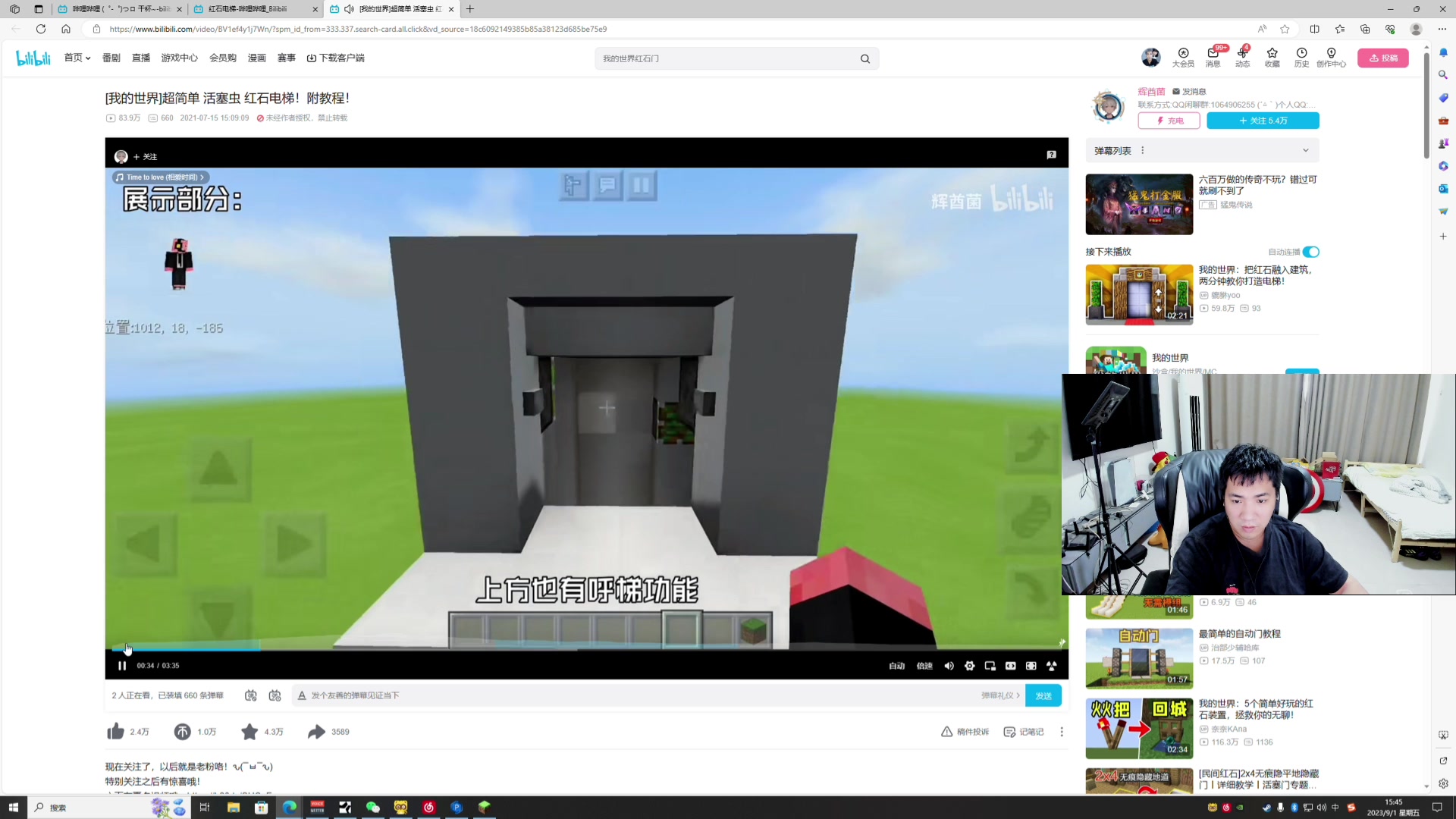Open new browser tab plus button

tap(470, 9)
